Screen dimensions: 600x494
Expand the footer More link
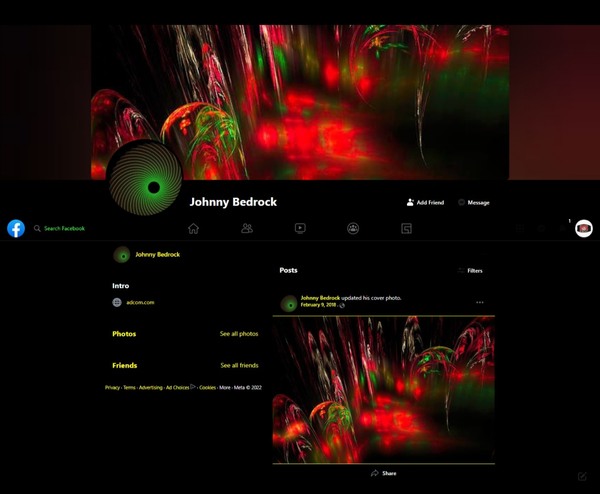pos(225,387)
